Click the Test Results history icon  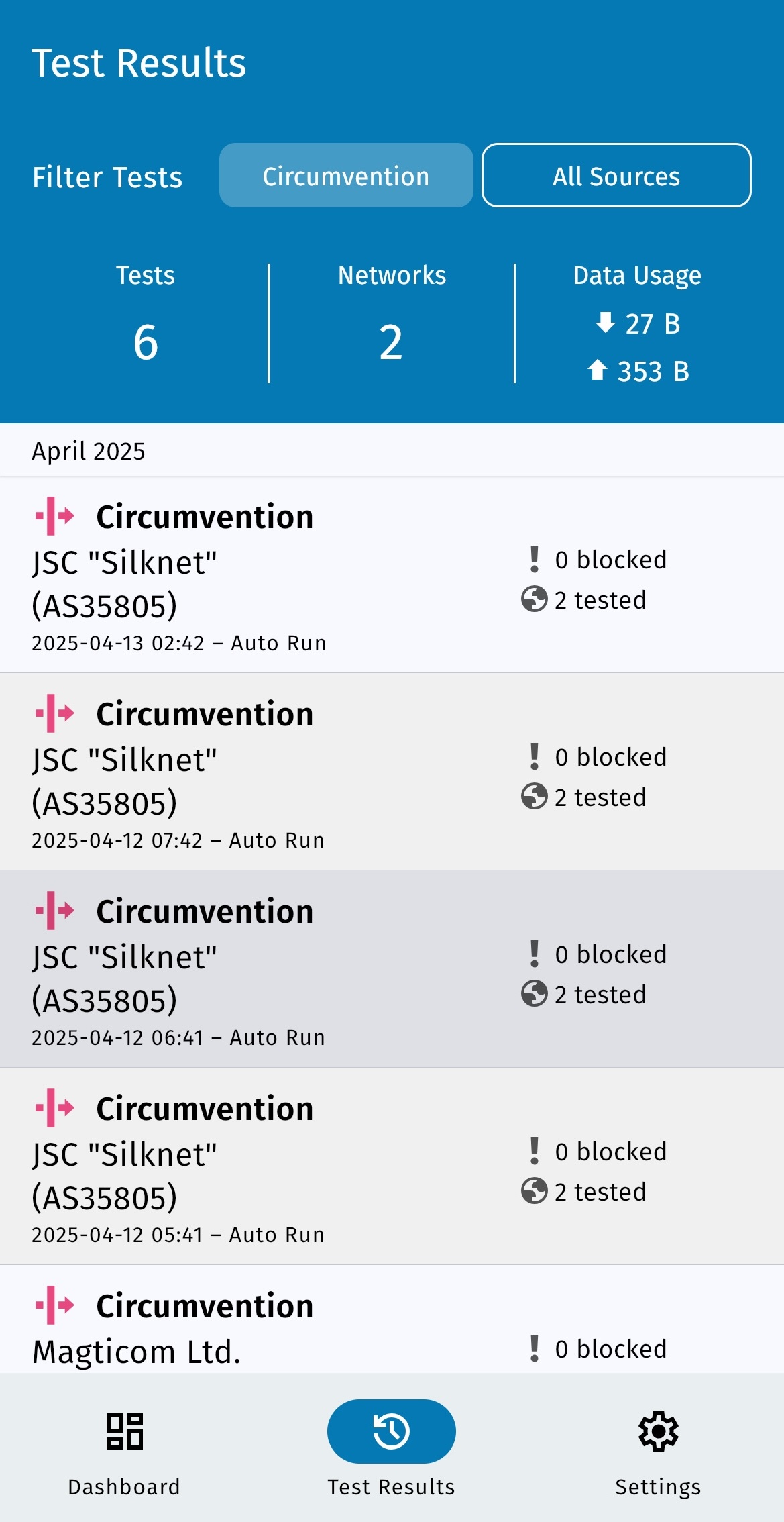point(391,1431)
